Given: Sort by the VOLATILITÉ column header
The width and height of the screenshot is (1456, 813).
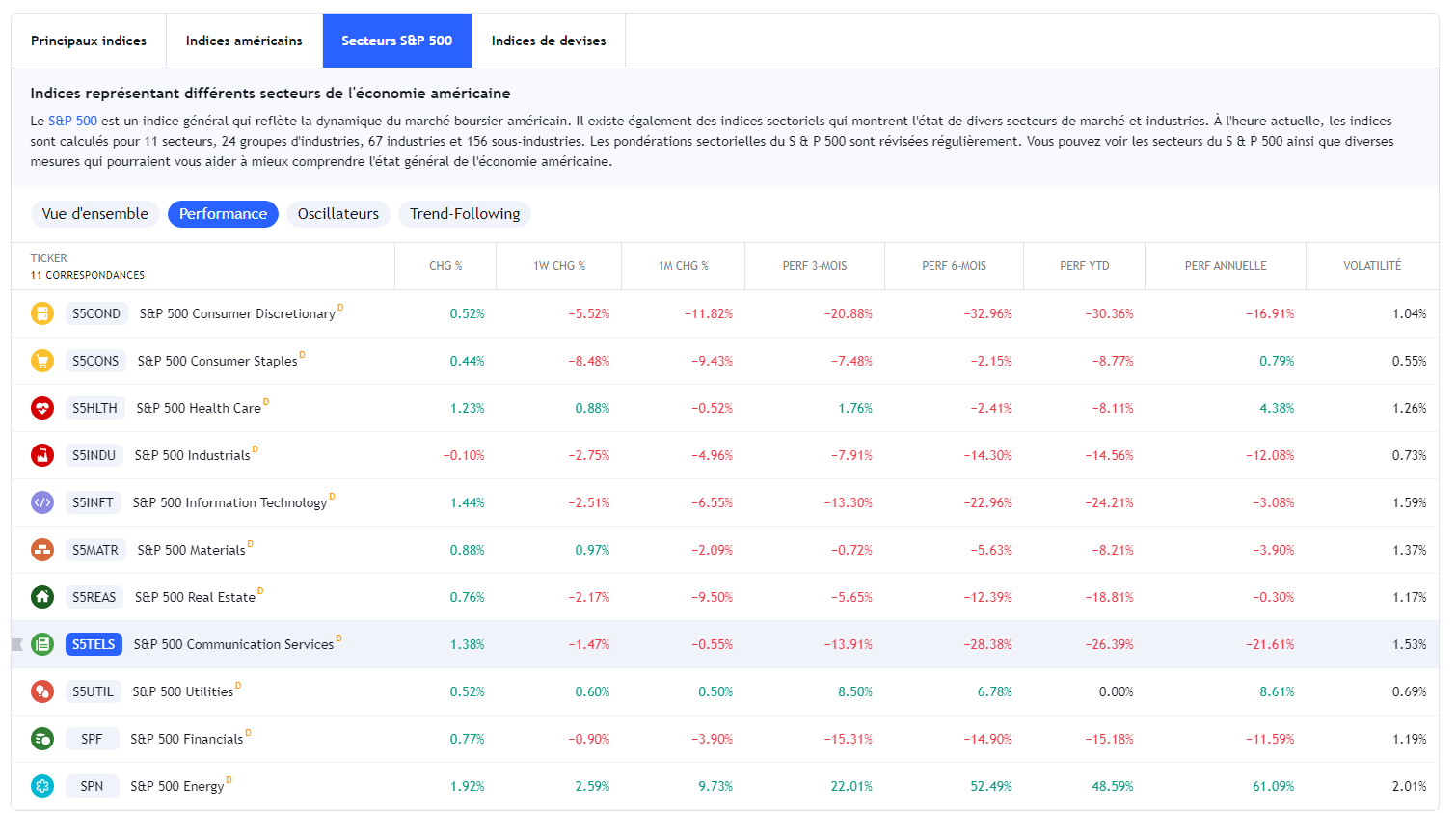Looking at the screenshot, I should 1372,266.
